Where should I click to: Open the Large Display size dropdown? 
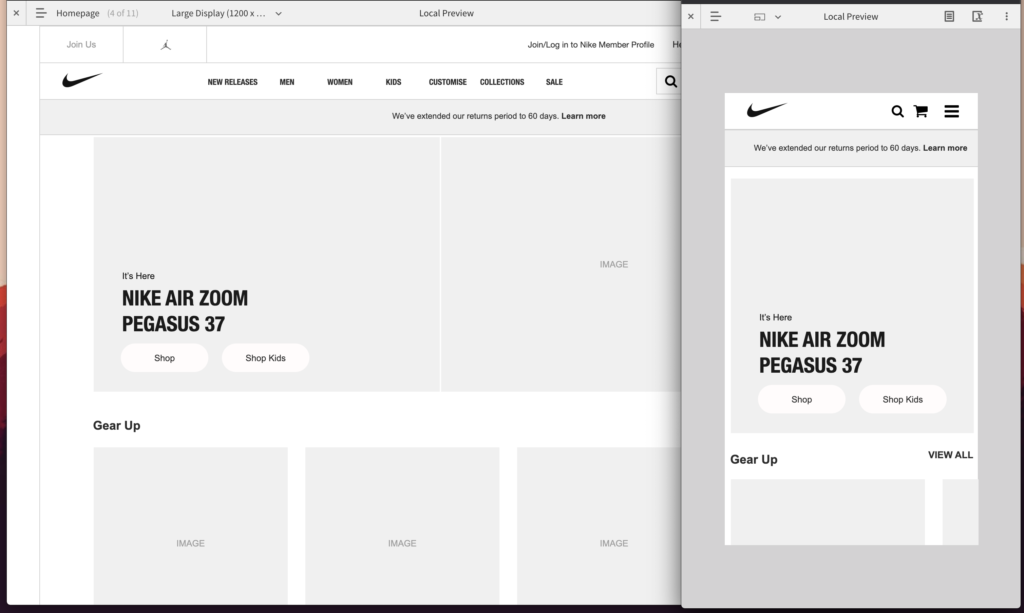pos(226,13)
